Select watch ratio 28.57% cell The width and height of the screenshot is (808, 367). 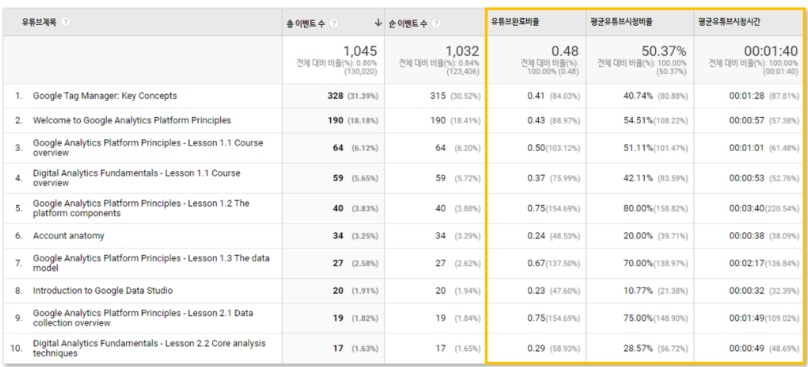coord(638,348)
